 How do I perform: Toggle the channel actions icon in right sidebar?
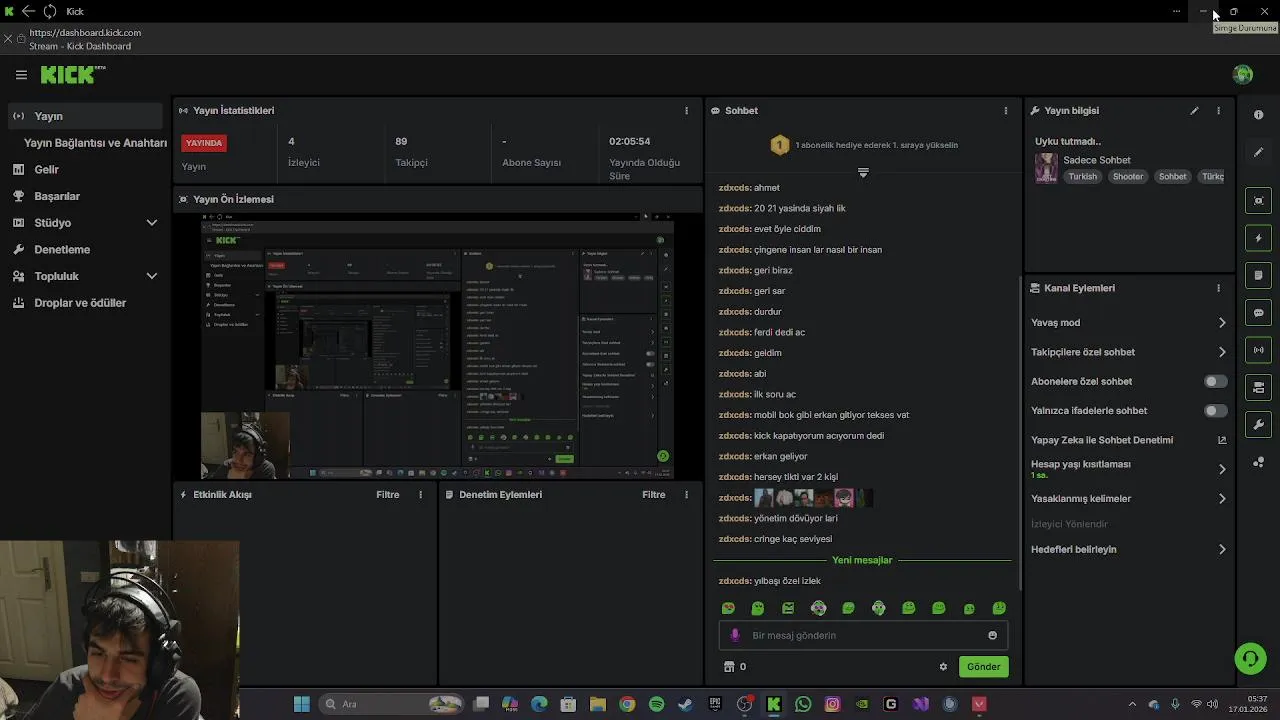pyautogui.click(x=1259, y=387)
